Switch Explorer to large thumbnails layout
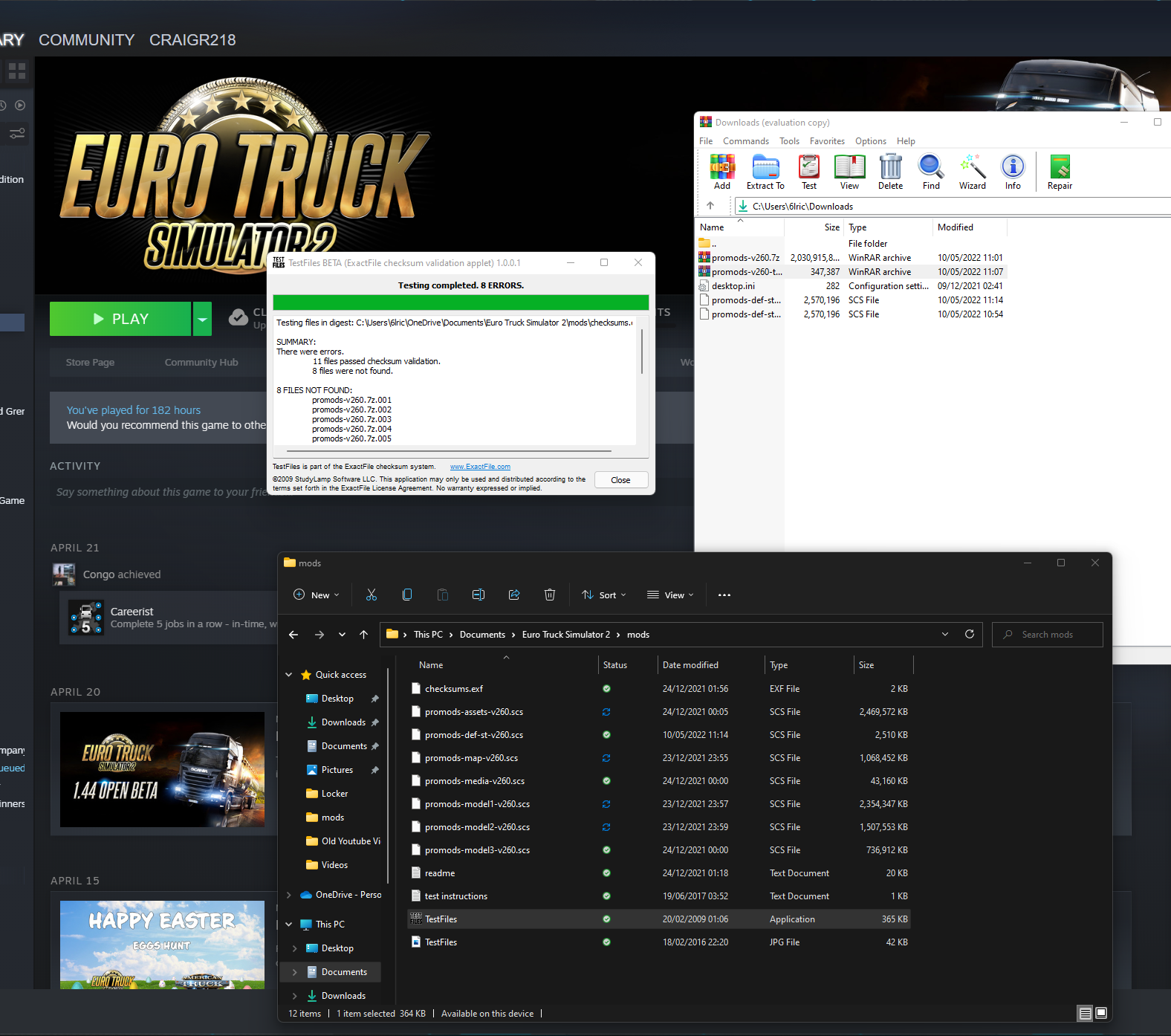This screenshot has height=1036, width=1171. click(1101, 1013)
